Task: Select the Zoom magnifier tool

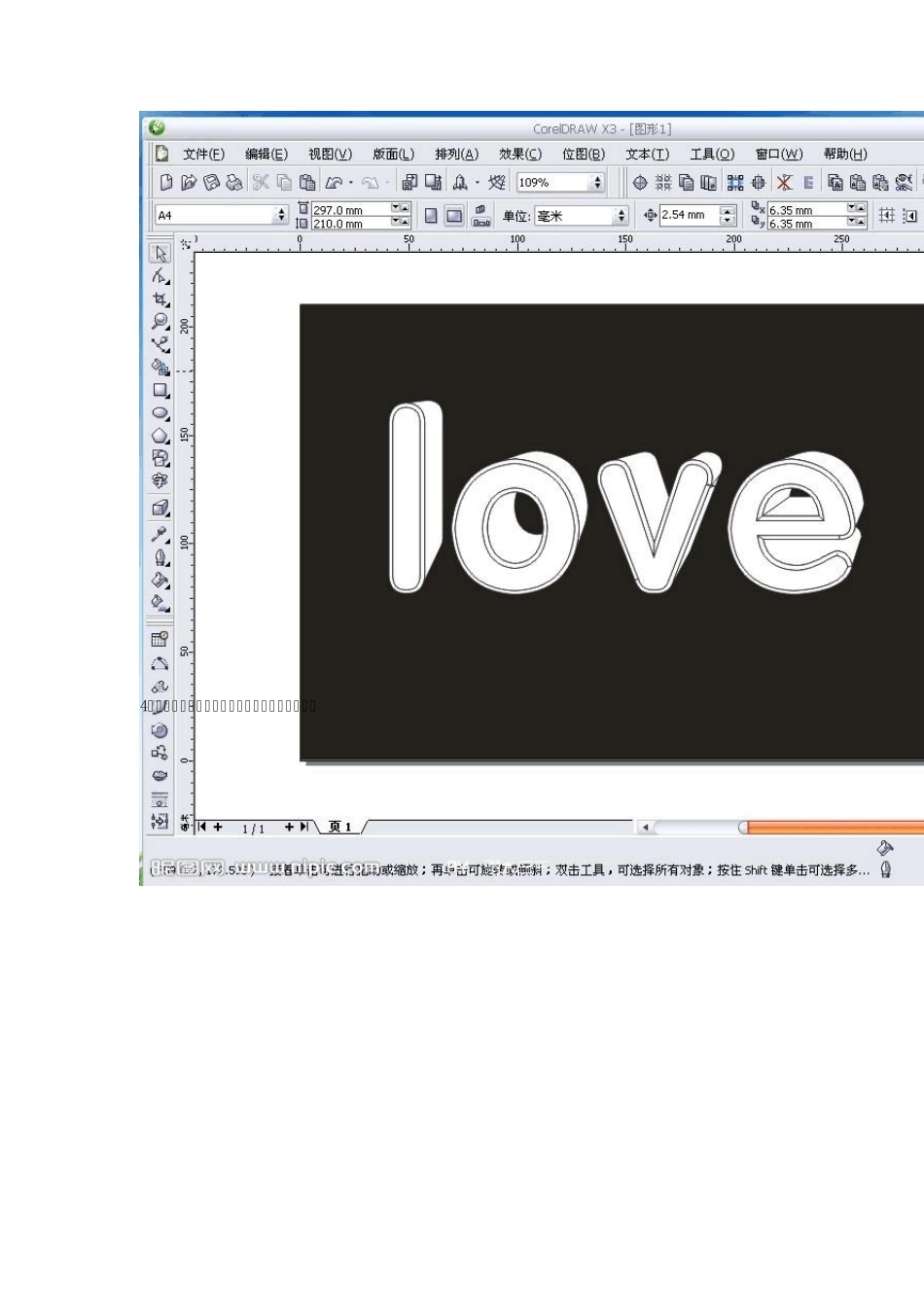Action: tap(160, 321)
